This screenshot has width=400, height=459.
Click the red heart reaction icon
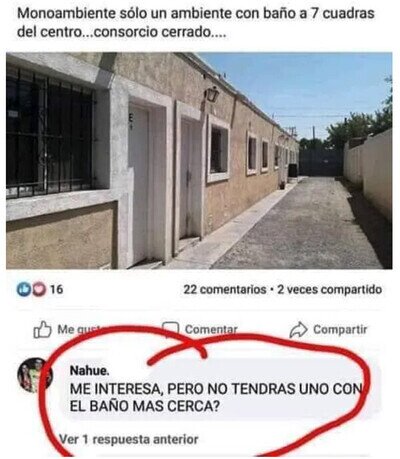pyautogui.click(x=39, y=289)
